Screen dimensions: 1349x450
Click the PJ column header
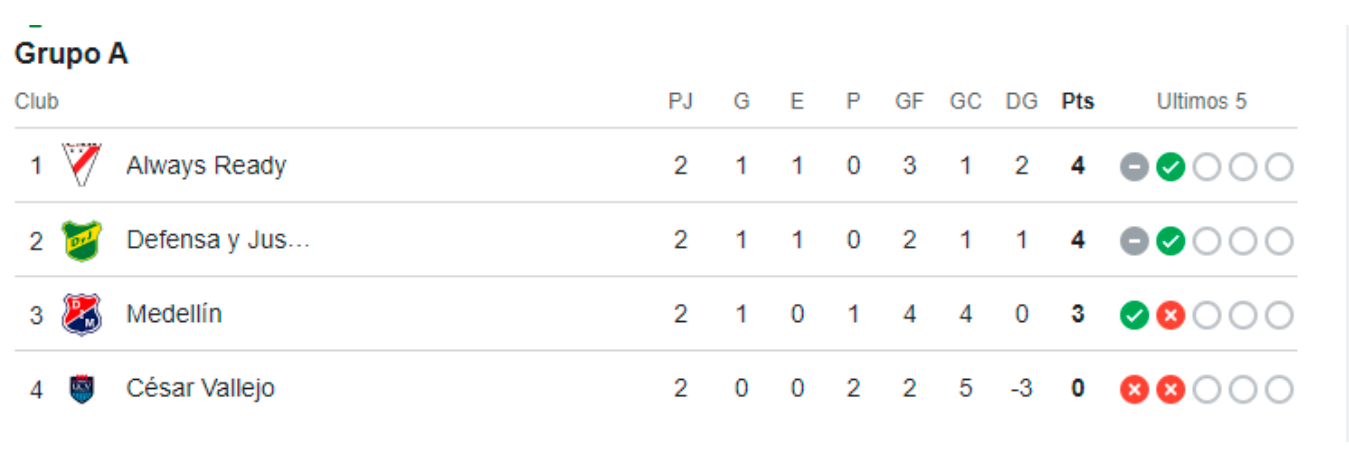[x=680, y=101]
